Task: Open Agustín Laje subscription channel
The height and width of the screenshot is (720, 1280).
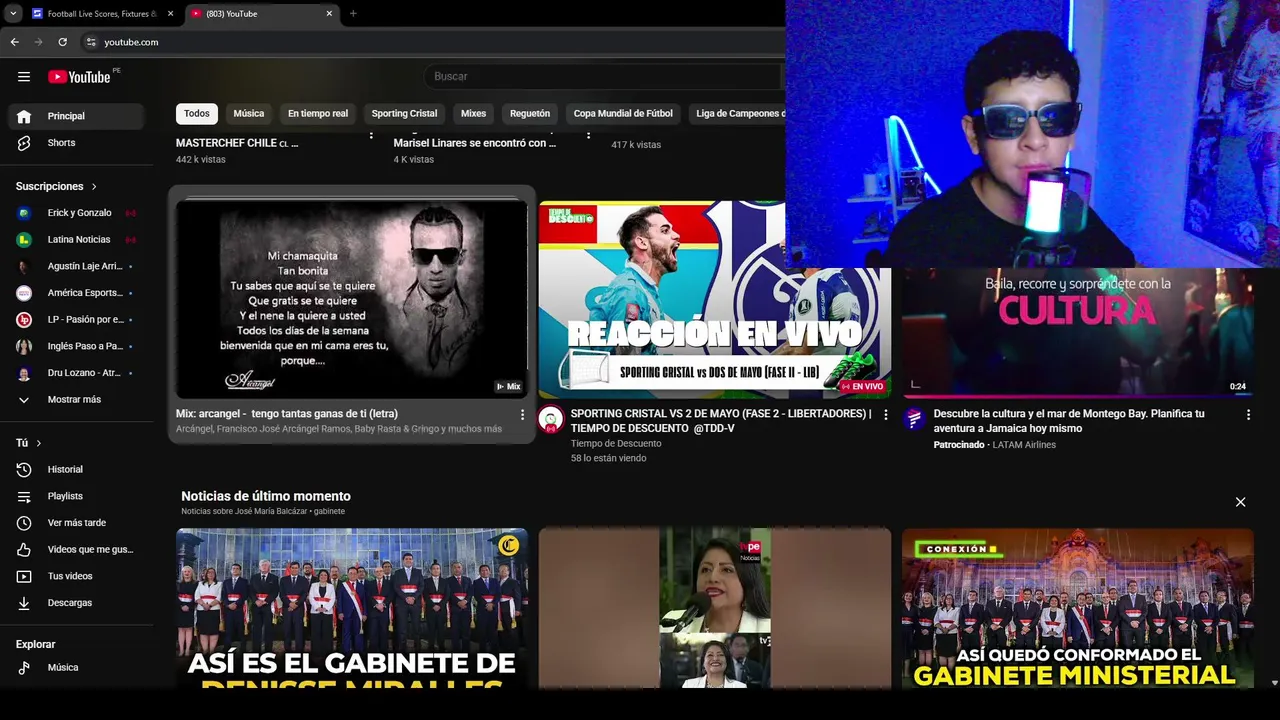Action: tap(77, 266)
